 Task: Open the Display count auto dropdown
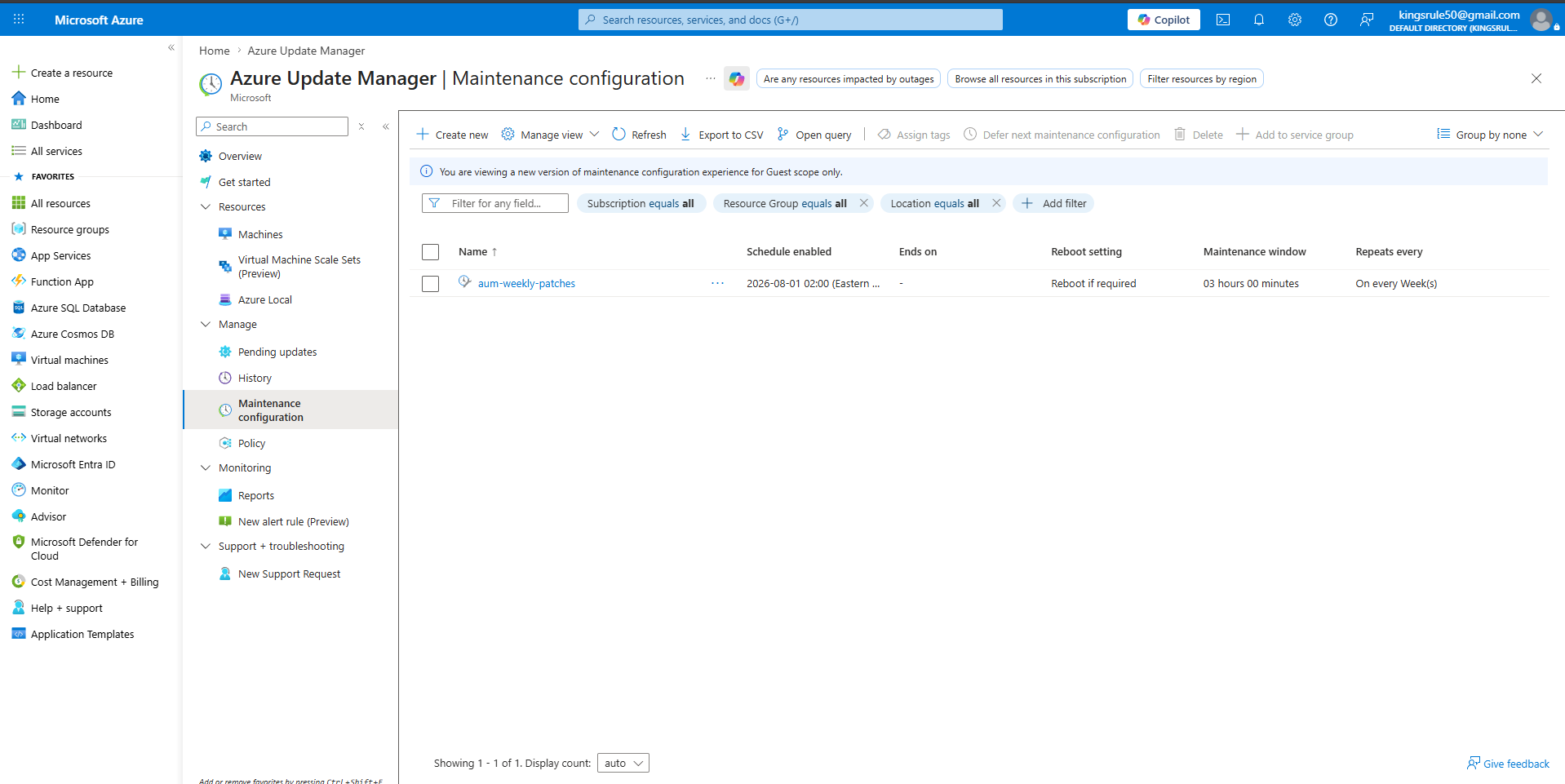(x=623, y=763)
